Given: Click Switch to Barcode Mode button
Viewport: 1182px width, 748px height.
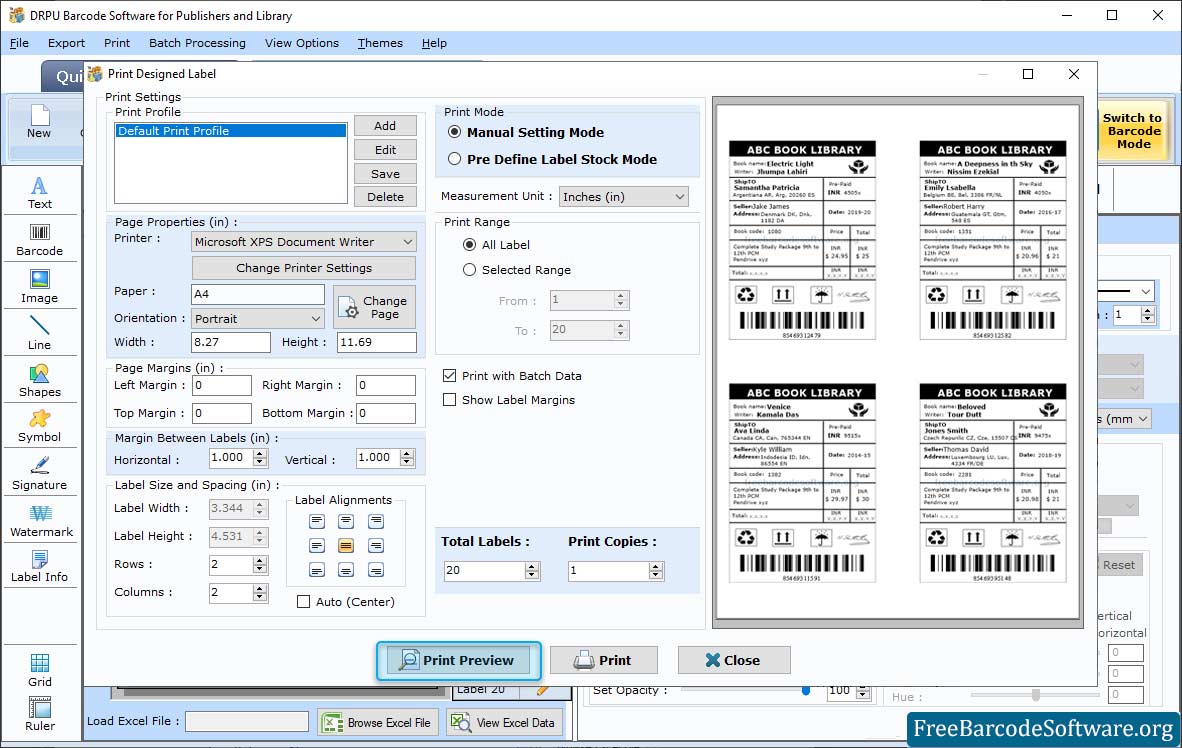Looking at the screenshot, I should (1132, 131).
